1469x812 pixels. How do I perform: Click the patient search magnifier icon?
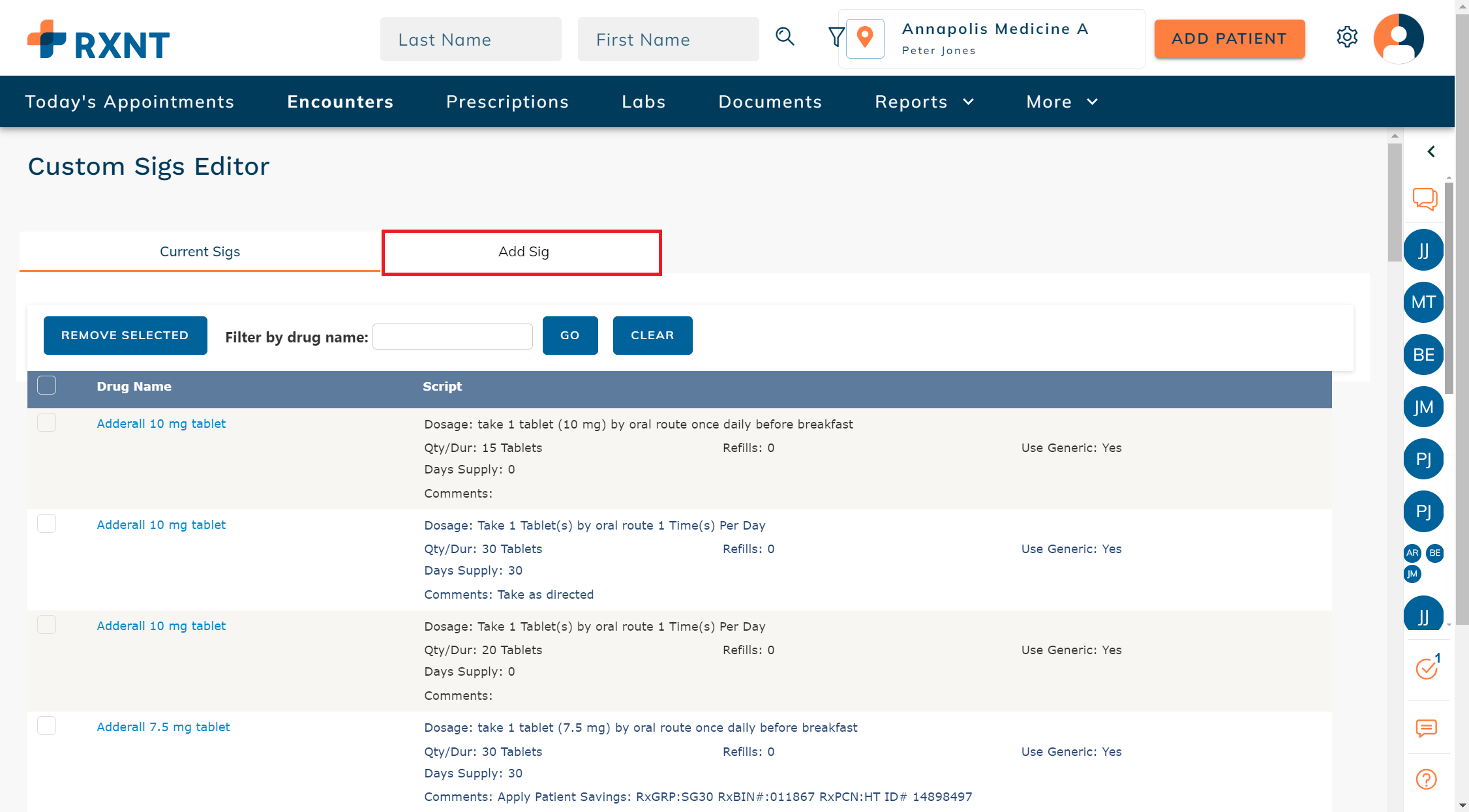pos(785,37)
